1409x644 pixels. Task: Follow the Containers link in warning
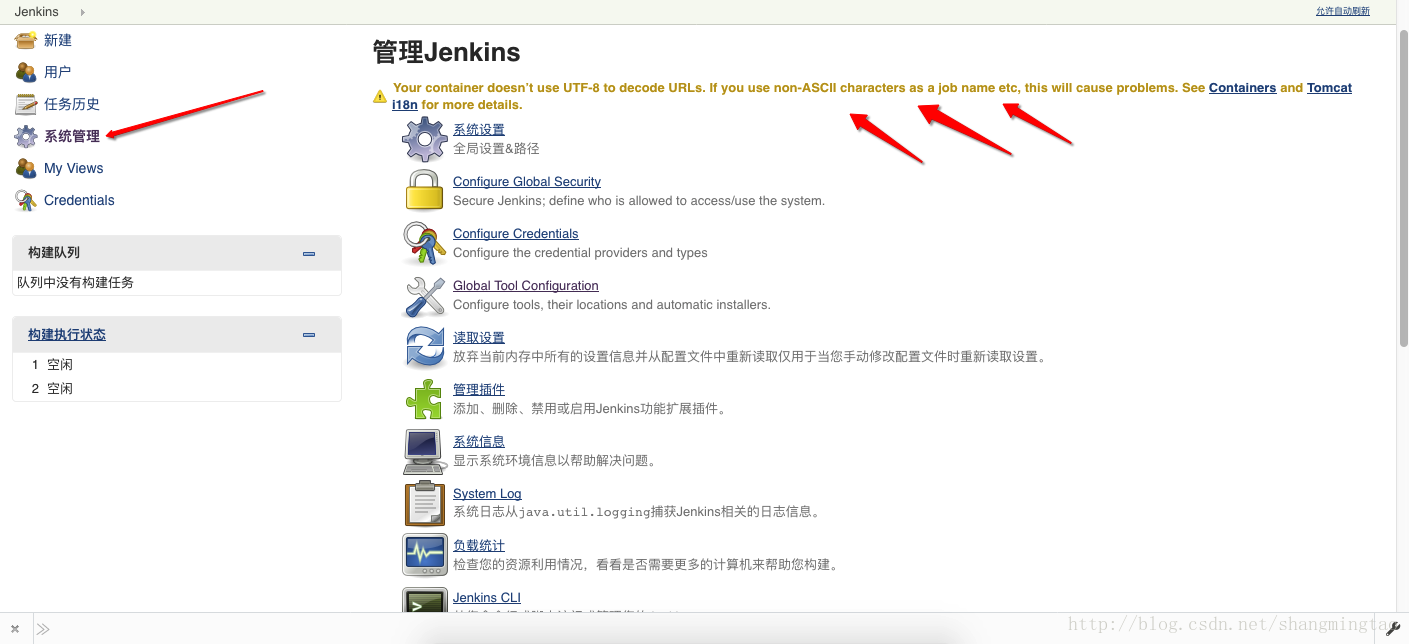pos(1242,88)
